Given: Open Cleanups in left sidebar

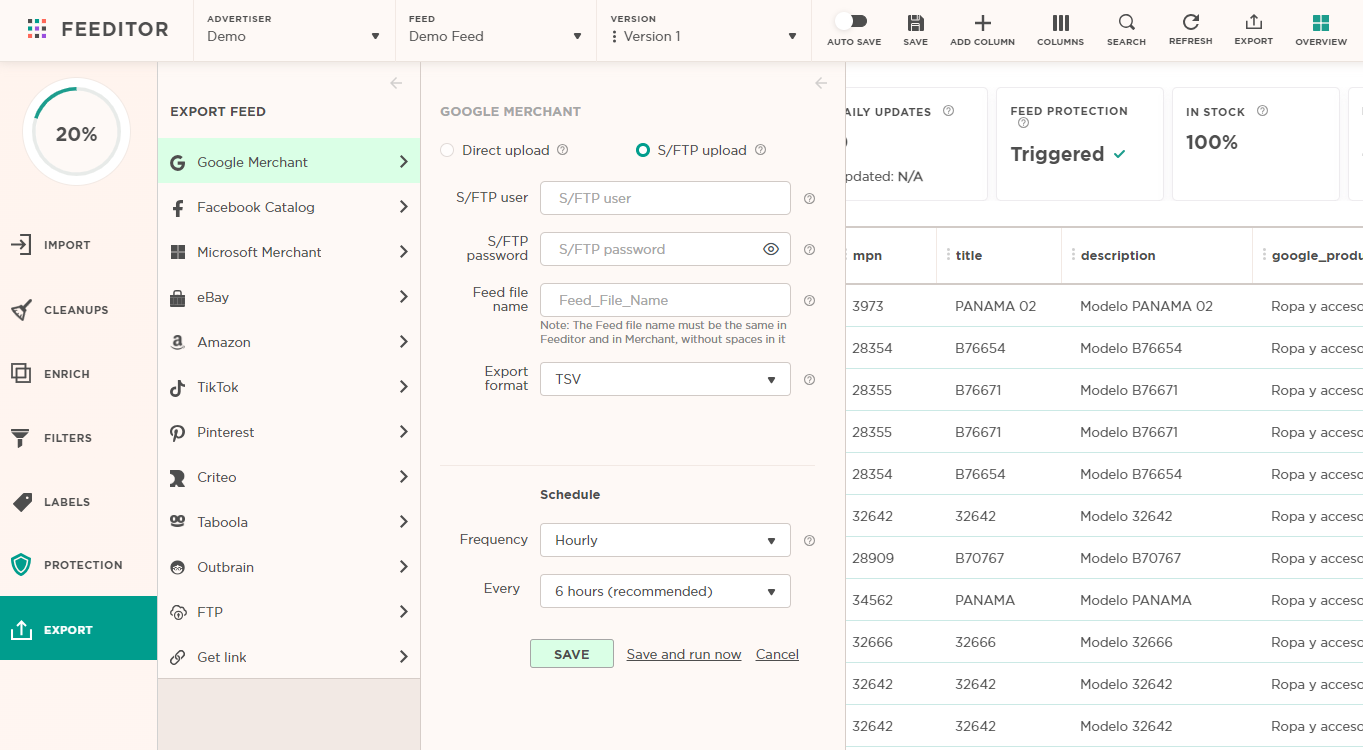Looking at the screenshot, I should tap(78, 310).
